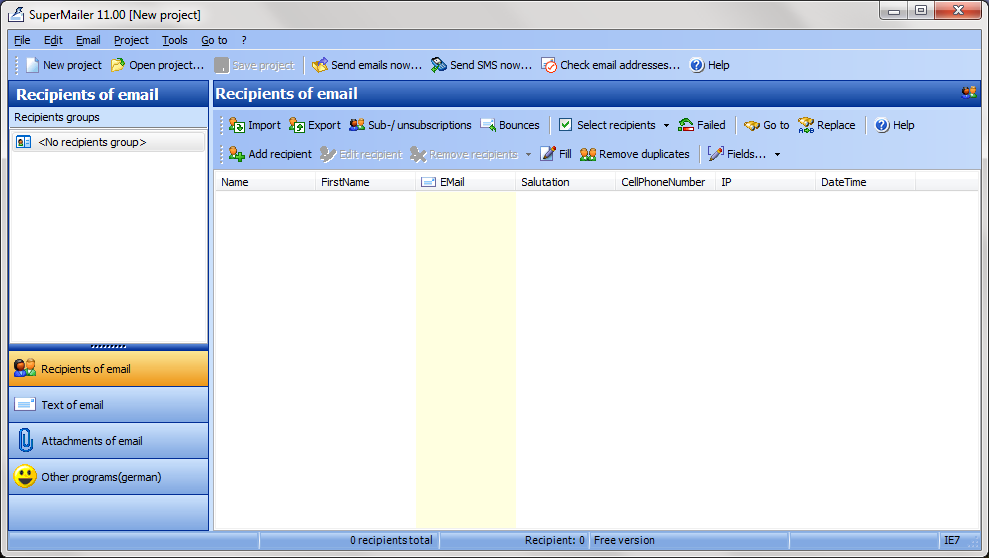The width and height of the screenshot is (989, 558).
Task: Click the IE7 status bar indicator
Action: click(952, 540)
